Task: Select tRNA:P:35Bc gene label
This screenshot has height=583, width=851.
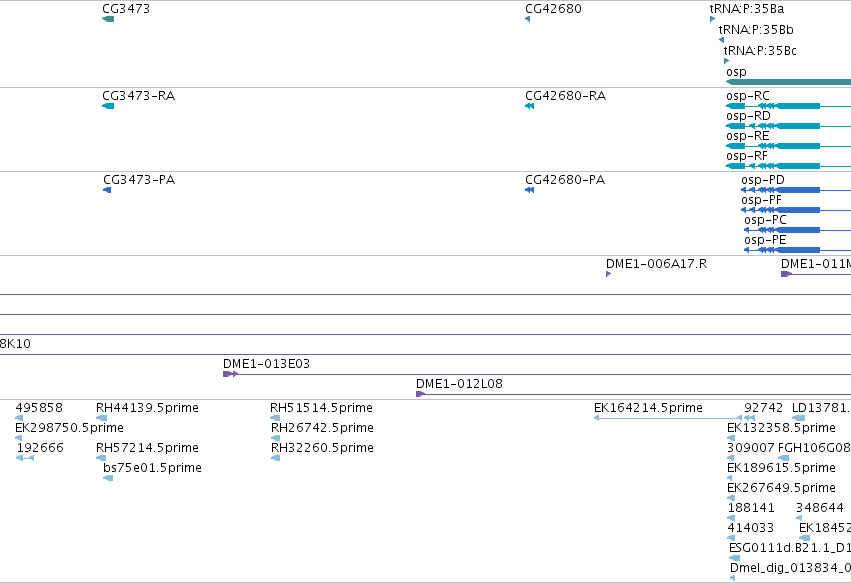Action: 760,50
